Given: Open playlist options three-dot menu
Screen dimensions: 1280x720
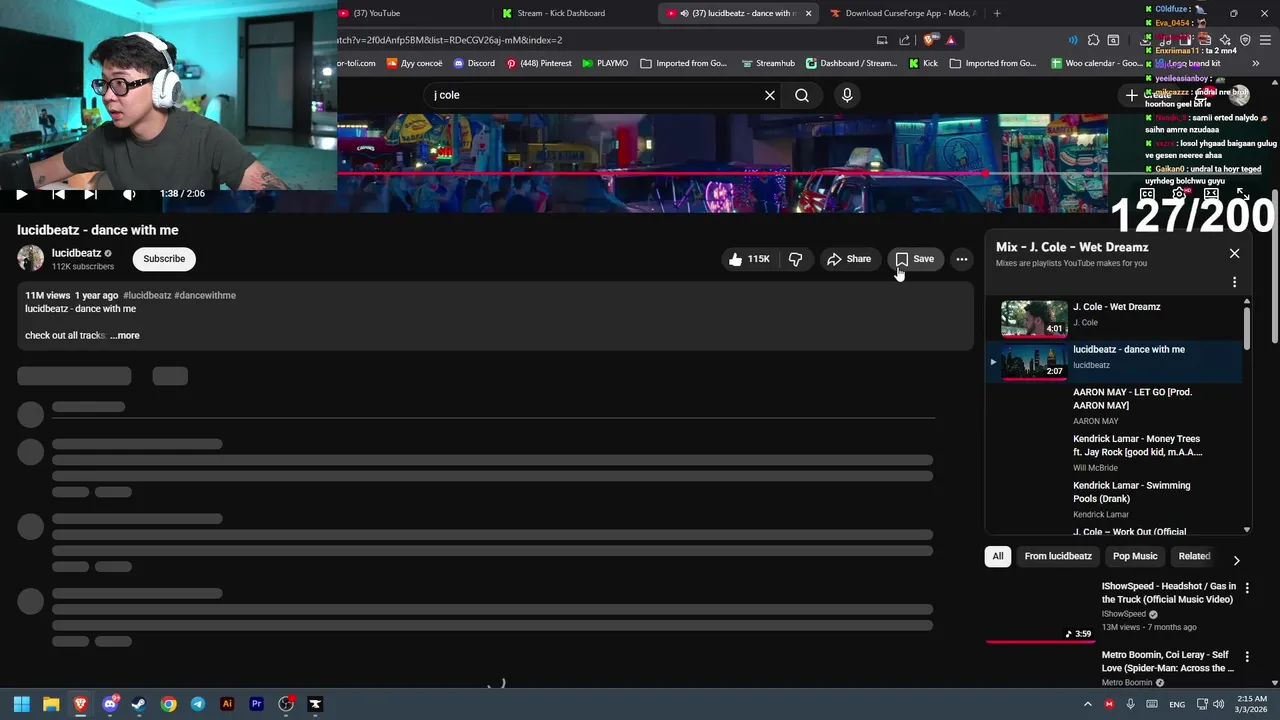Looking at the screenshot, I should [x=1234, y=282].
